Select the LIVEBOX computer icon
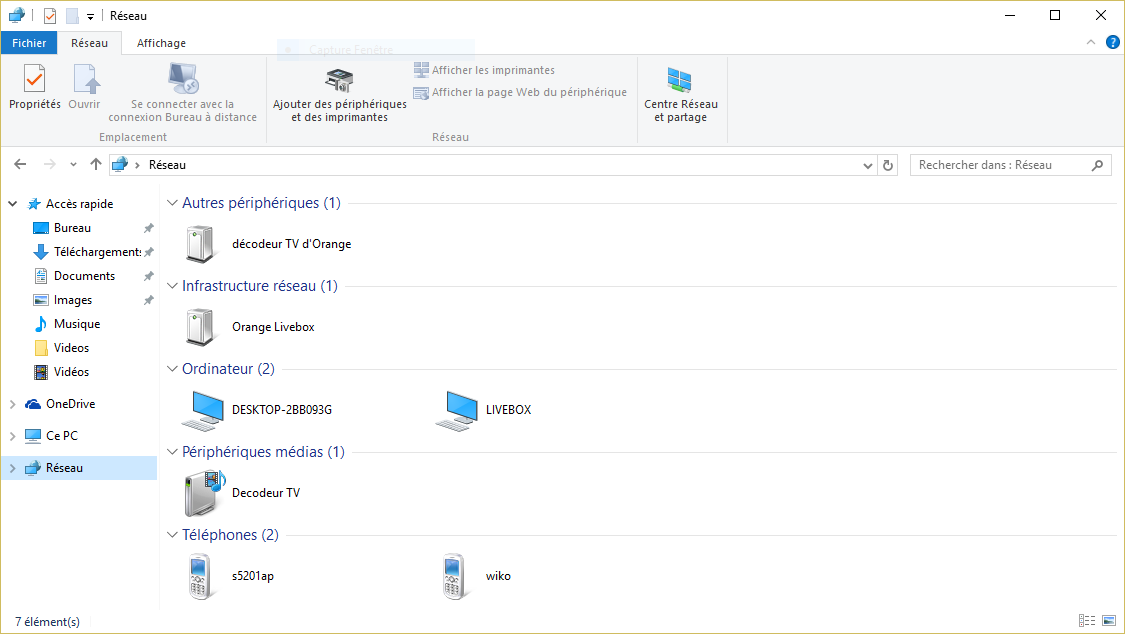The width and height of the screenshot is (1125, 634). tap(457, 410)
